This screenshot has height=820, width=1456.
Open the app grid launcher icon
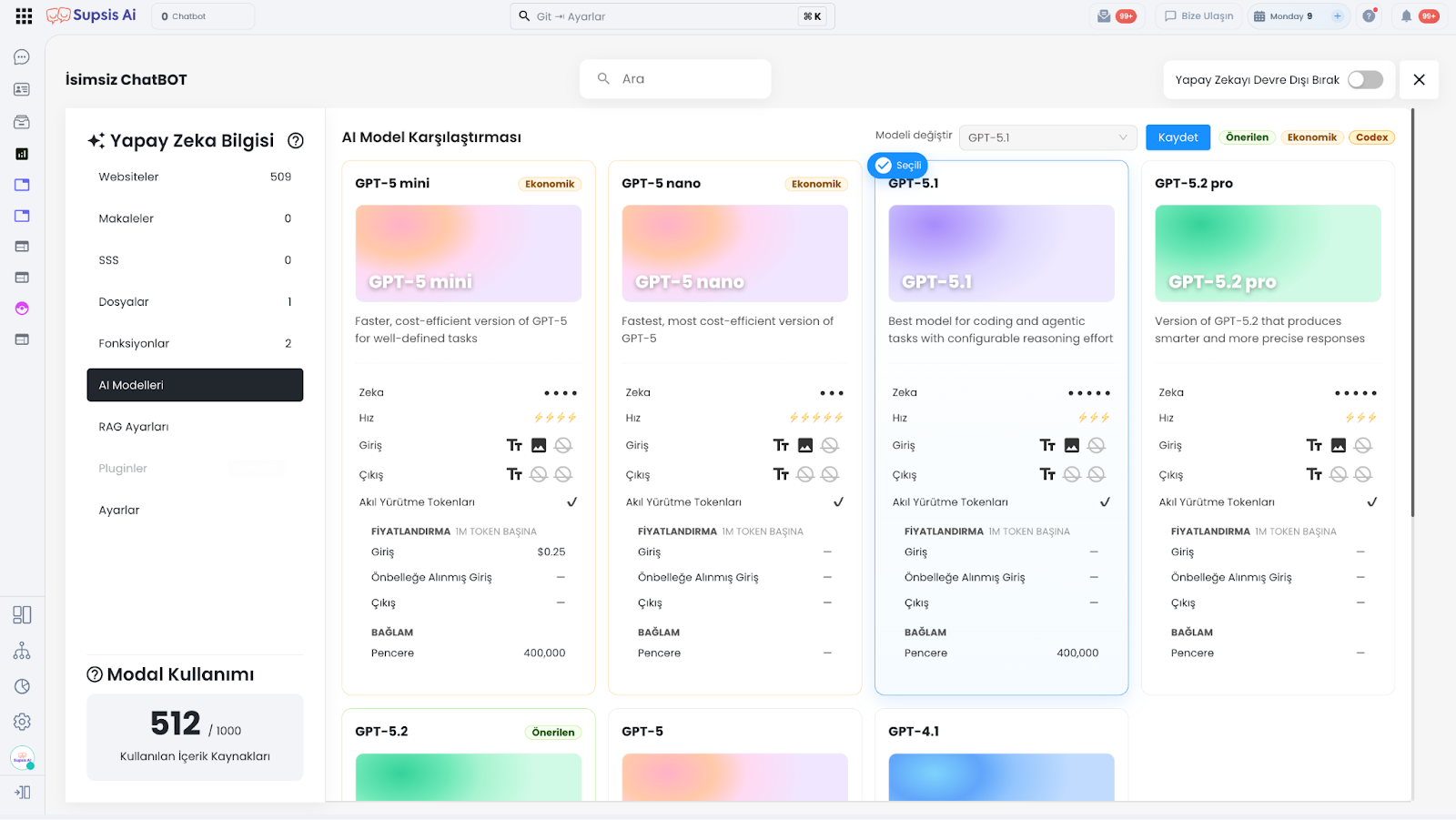pos(24,16)
